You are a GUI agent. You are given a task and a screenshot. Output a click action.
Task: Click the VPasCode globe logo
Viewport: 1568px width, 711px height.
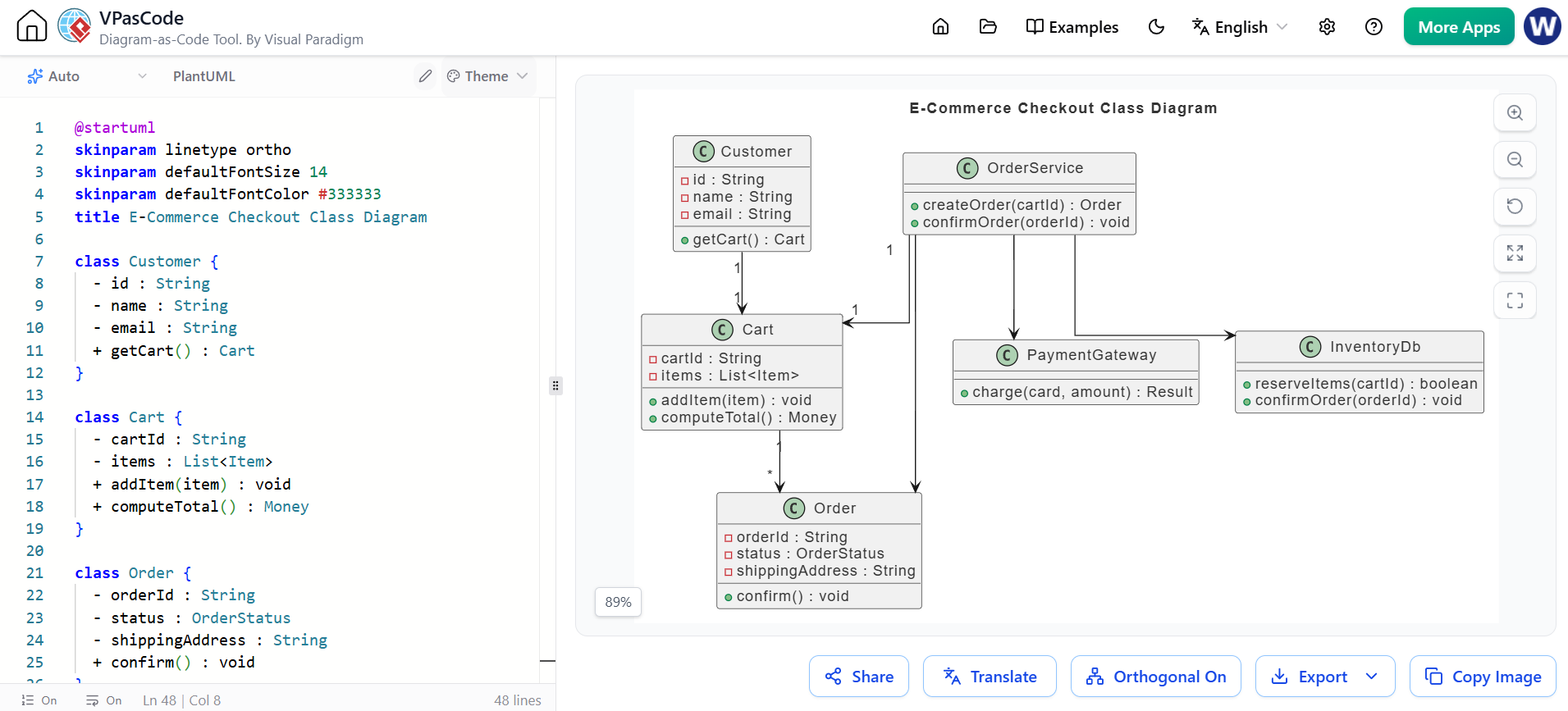click(75, 26)
